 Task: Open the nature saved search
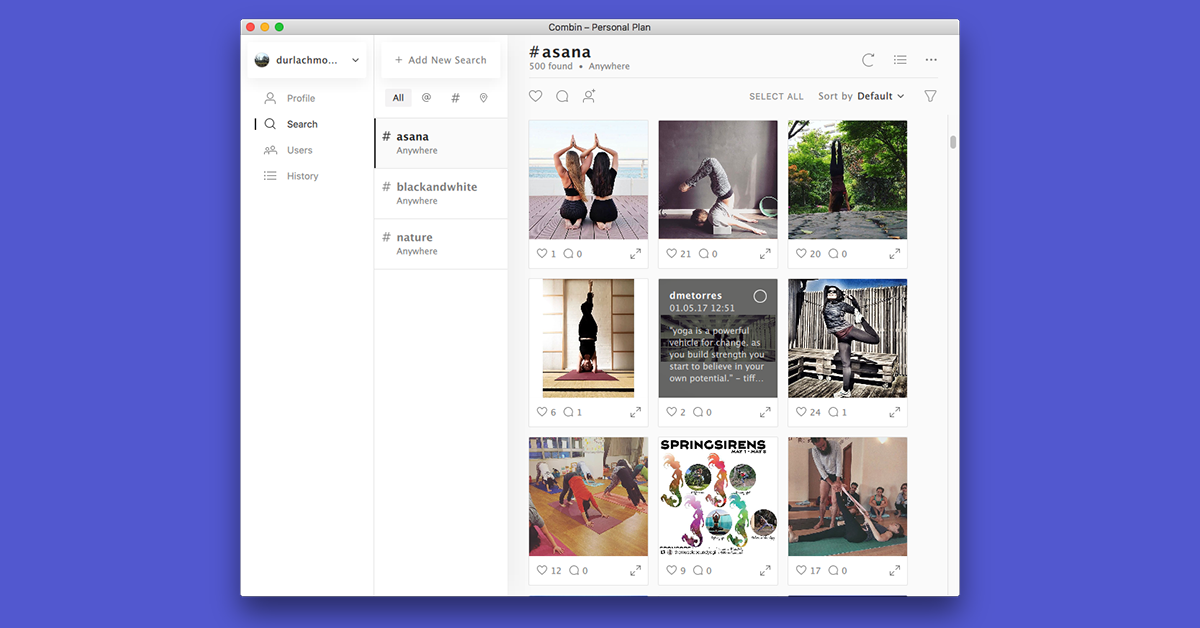[441, 244]
